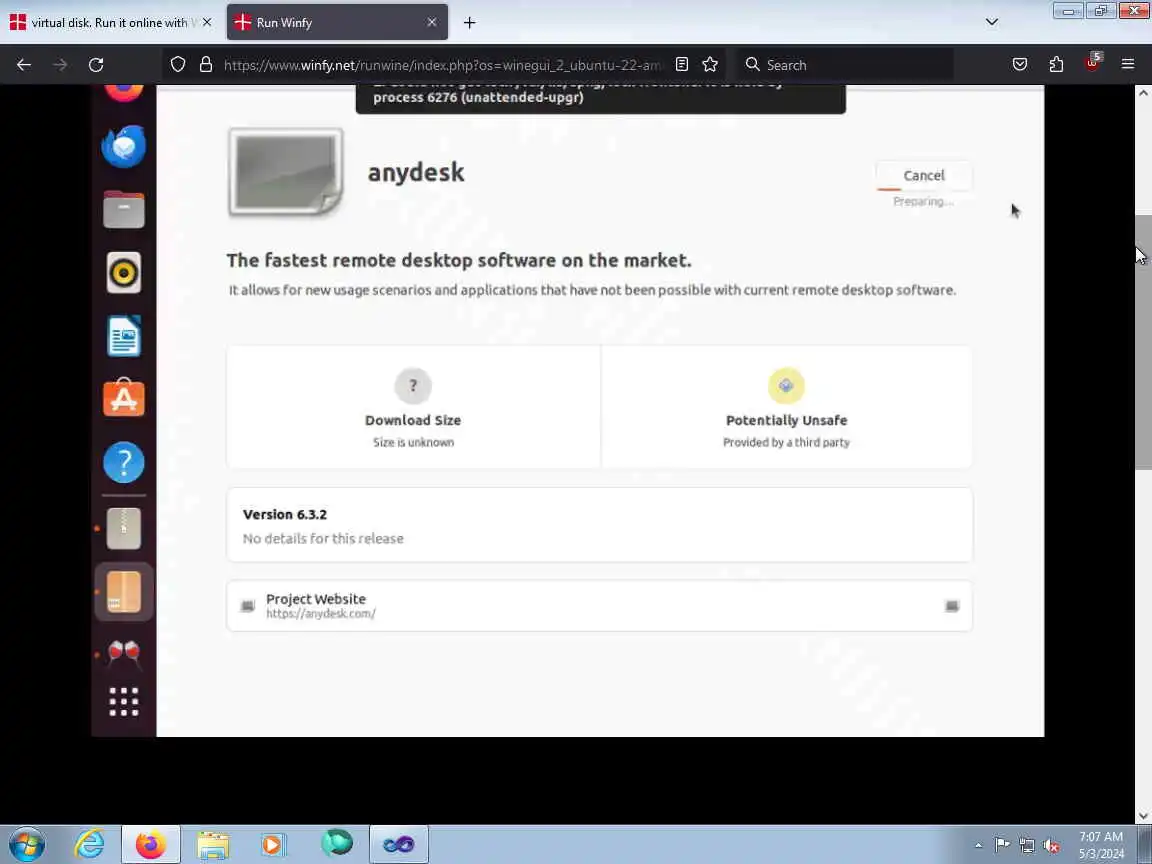Image resolution: width=1152 pixels, height=864 pixels.
Task: Click the Download Size tile
Action: [414, 407]
